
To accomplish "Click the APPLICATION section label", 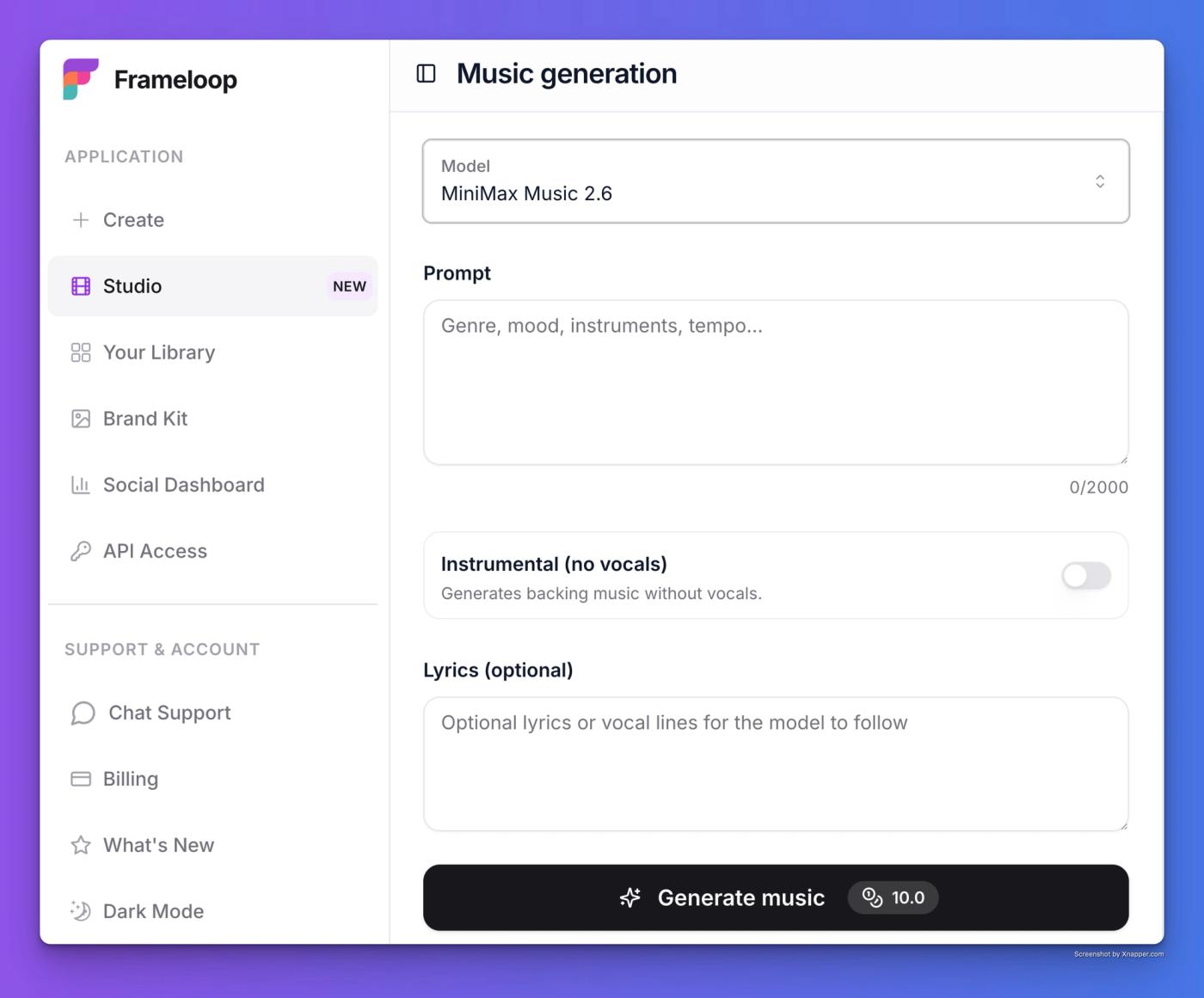I will point(124,156).
